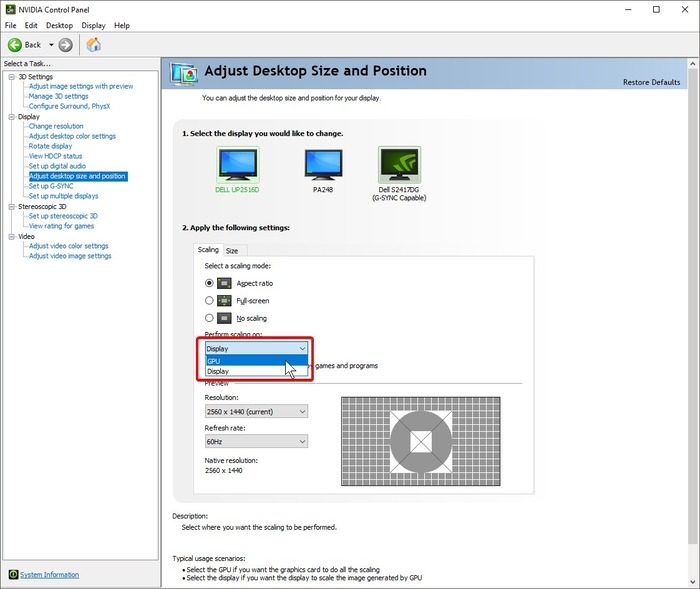
Task: Select the Dell S2417DG G-SYNC monitor icon
Action: point(398,164)
